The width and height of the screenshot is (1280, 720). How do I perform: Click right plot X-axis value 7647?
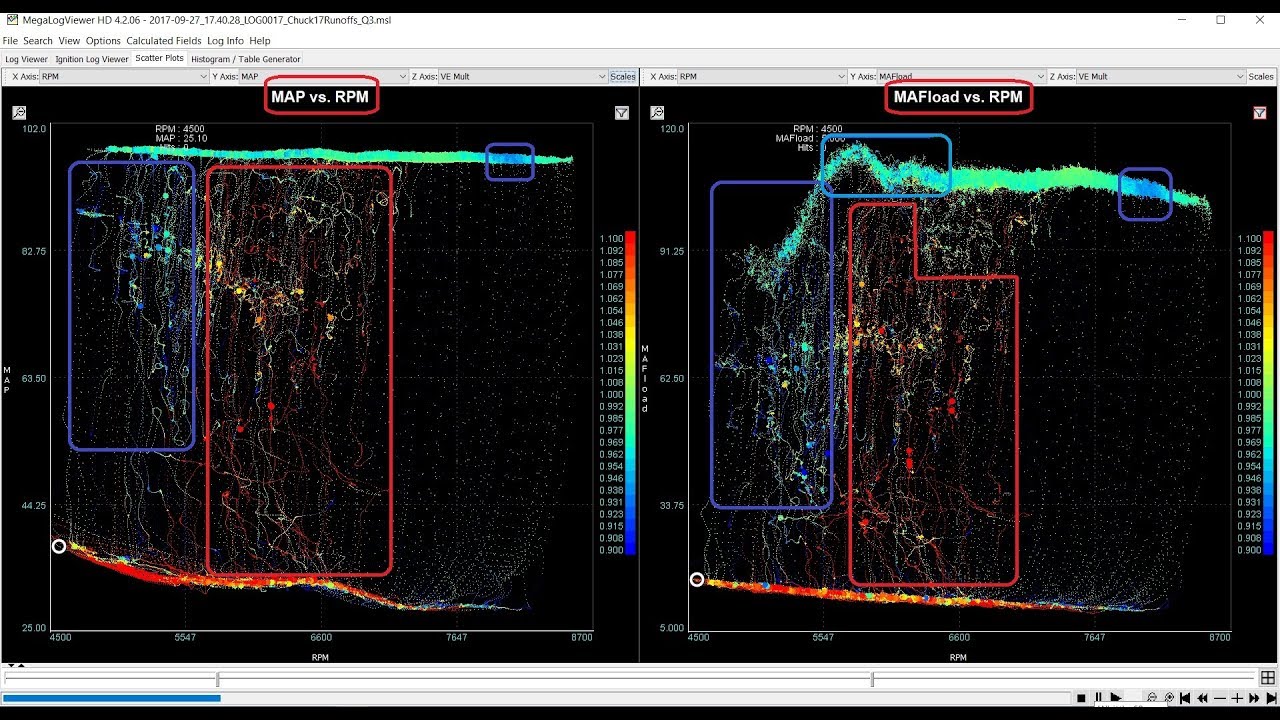point(1095,637)
